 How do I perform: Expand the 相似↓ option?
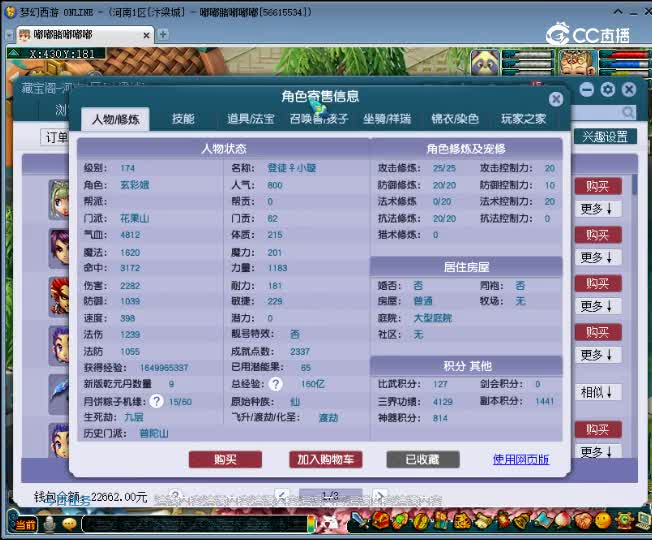pos(598,392)
